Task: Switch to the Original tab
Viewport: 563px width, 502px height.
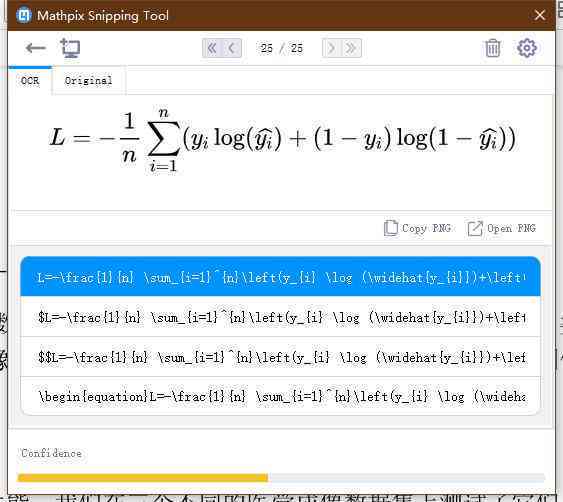Action: 88,81
